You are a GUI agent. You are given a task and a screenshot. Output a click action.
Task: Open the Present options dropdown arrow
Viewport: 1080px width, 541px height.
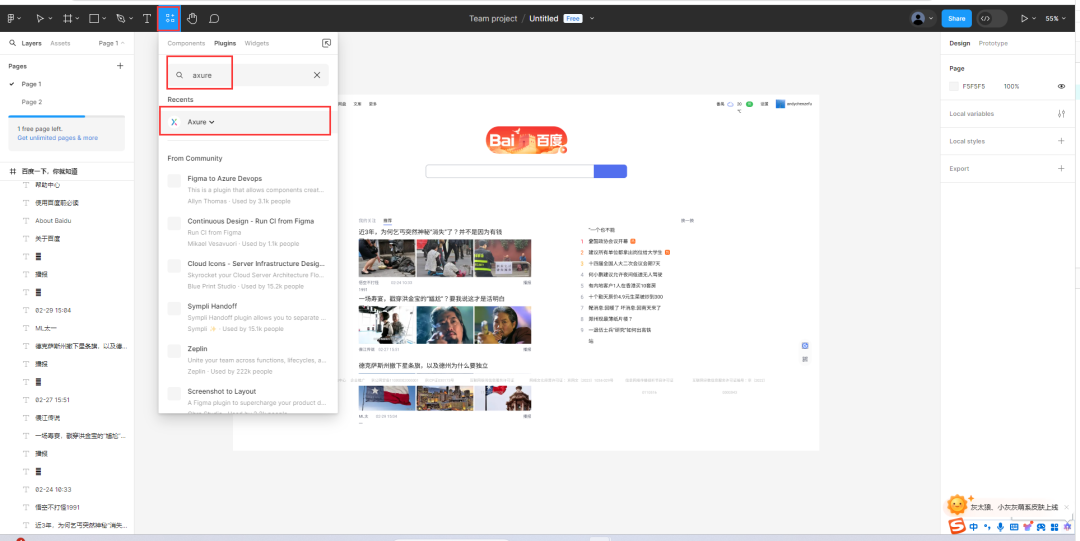(x=1035, y=19)
